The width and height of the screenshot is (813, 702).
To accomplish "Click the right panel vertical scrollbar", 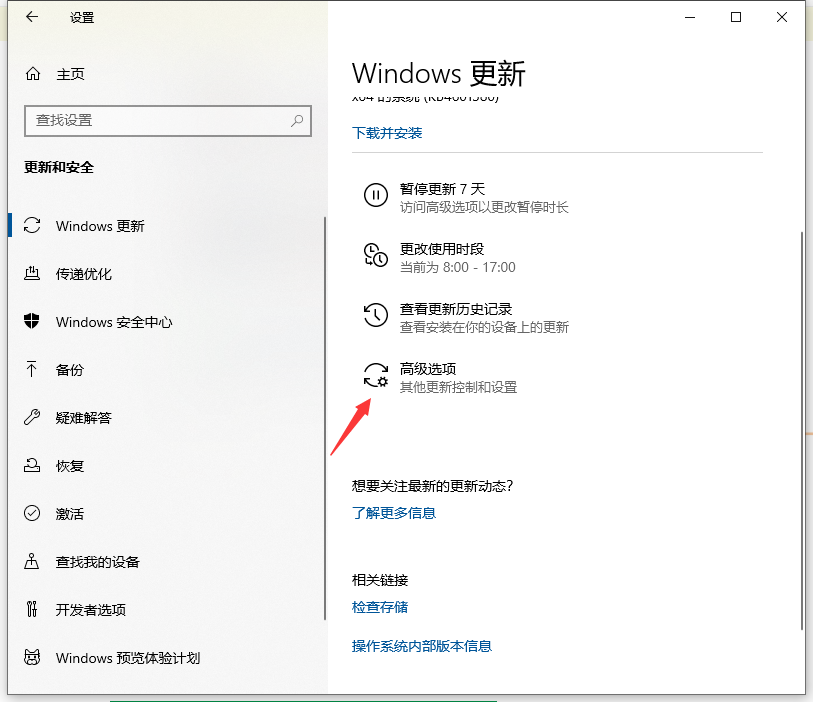I will (800, 430).
